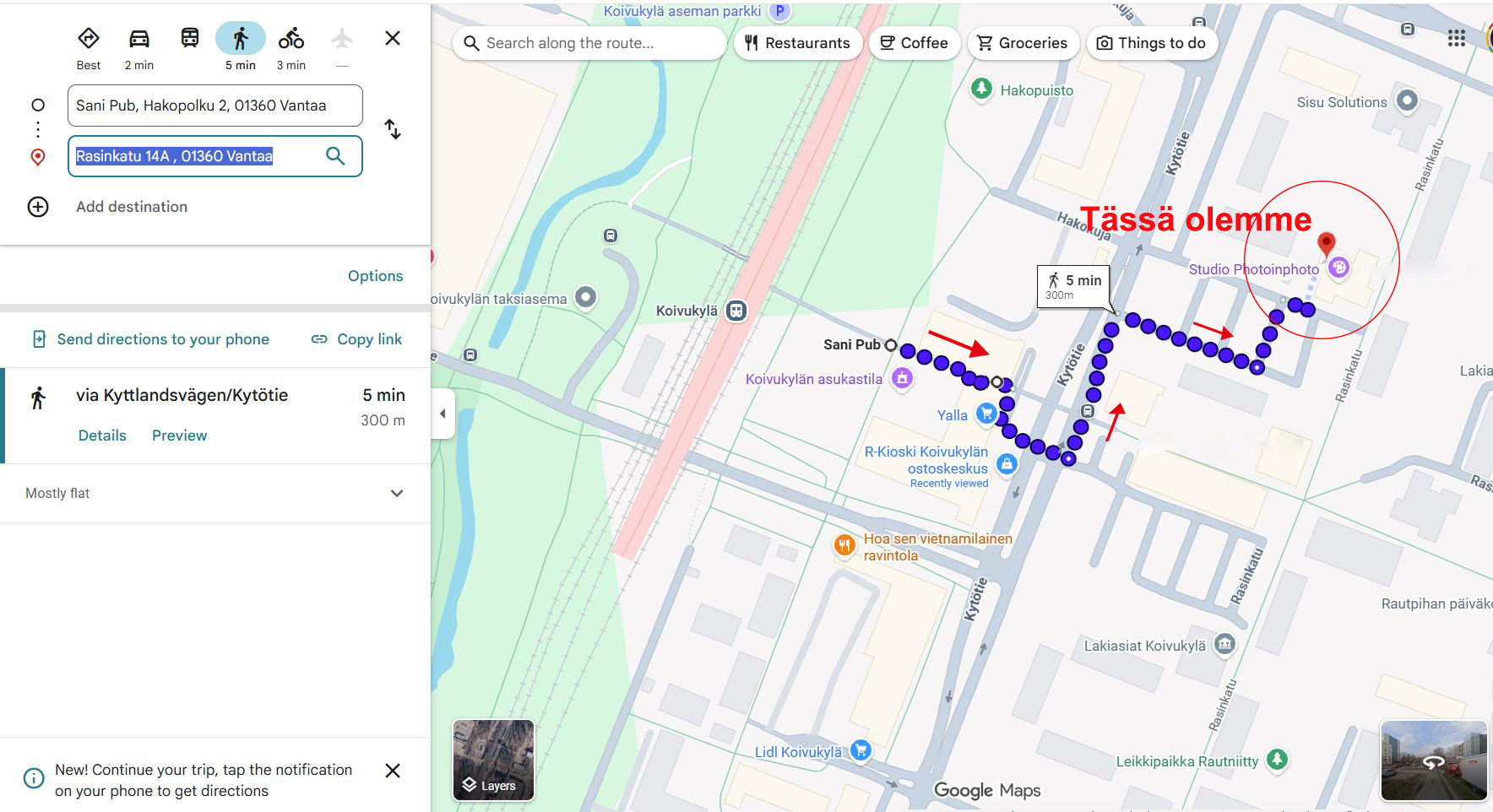Screen dimensions: 1493x812
Task: Click the Sani Pub starting point field
Action: point(215,106)
